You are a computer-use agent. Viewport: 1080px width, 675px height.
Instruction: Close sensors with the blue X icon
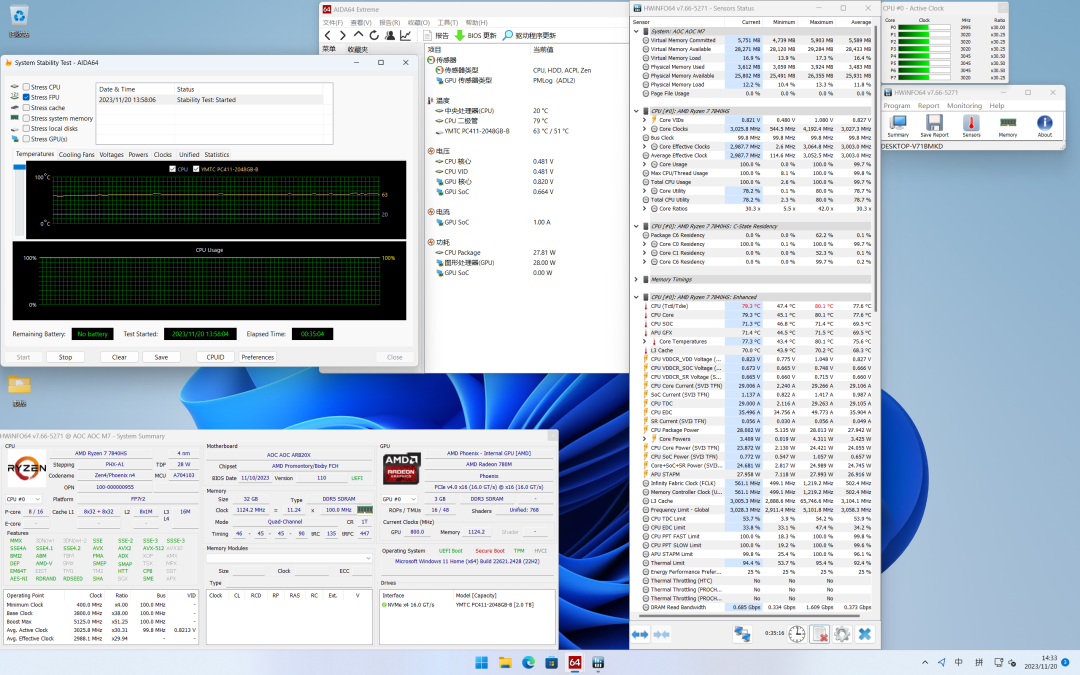point(864,634)
